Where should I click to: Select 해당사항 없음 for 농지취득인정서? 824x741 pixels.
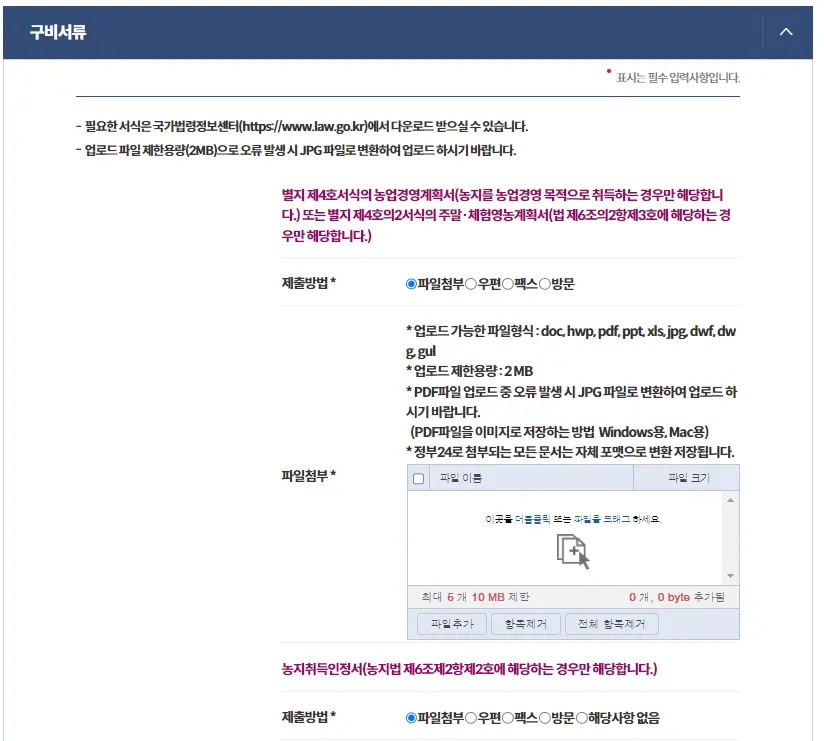tap(581, 718)
